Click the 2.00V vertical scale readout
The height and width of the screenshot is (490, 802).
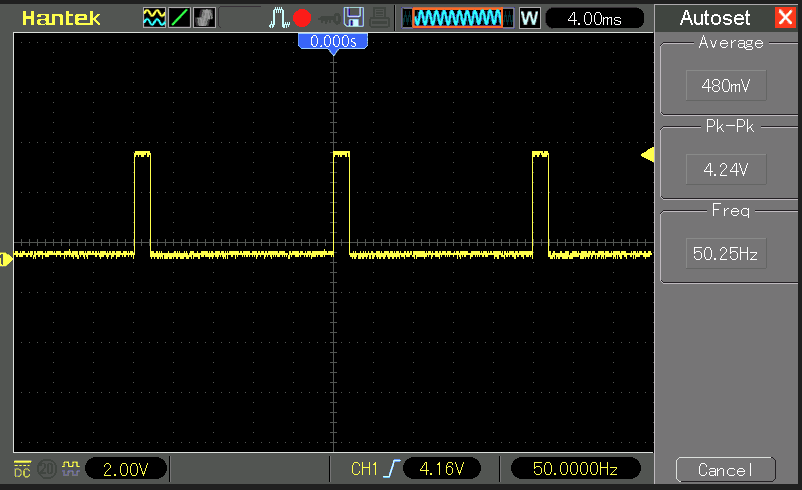click(x=126, y=468)
